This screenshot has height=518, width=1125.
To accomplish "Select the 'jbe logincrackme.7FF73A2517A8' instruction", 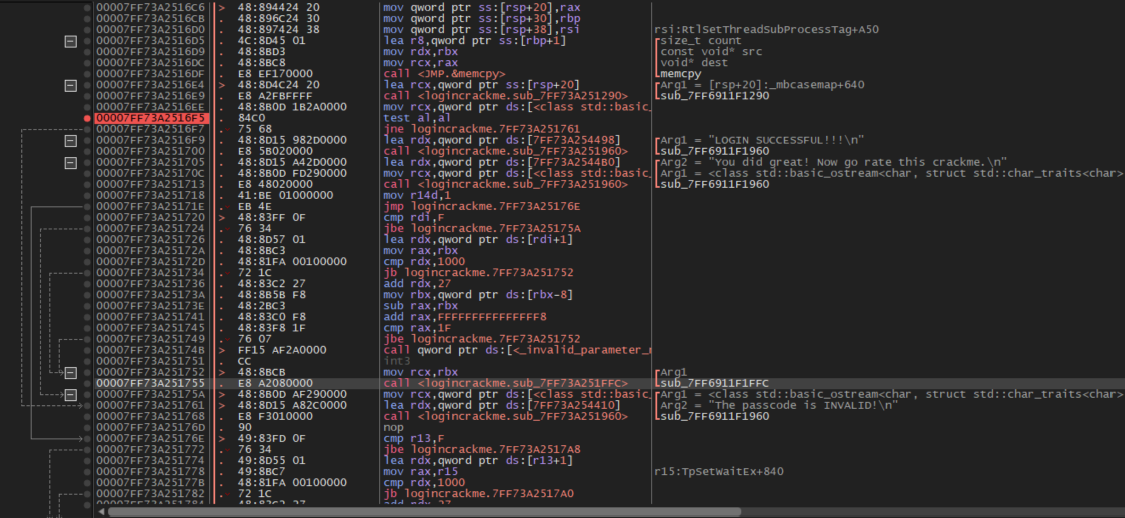I will (481, 450).
